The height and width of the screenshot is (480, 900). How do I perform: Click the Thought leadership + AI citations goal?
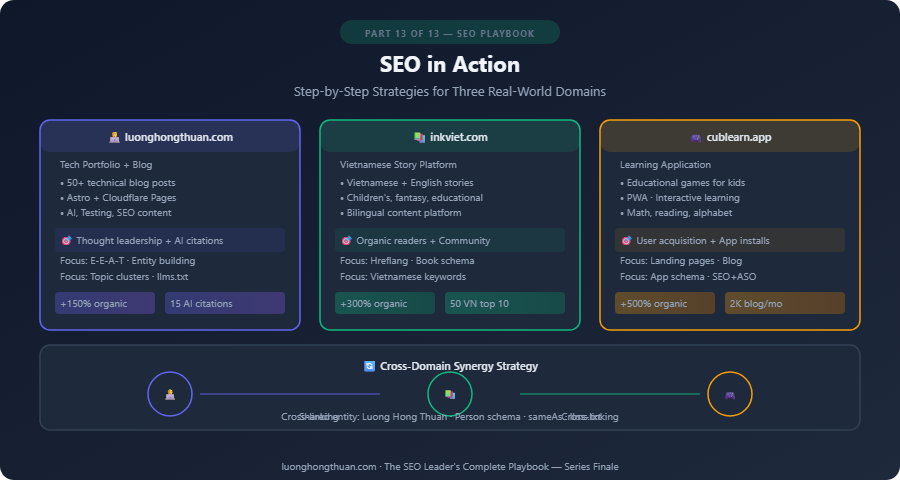(170, 240)
